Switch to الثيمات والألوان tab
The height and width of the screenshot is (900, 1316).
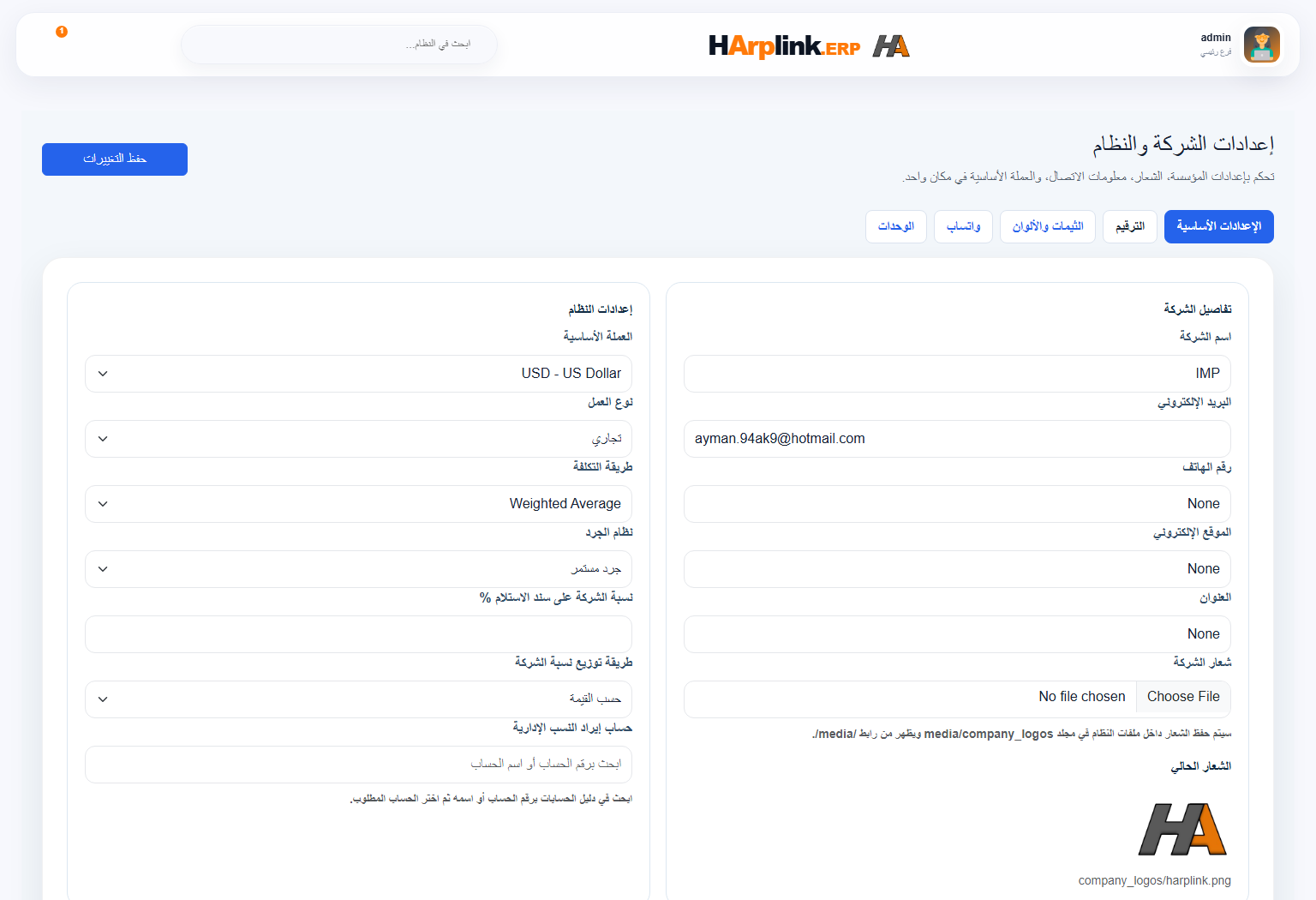point(1047,226)
